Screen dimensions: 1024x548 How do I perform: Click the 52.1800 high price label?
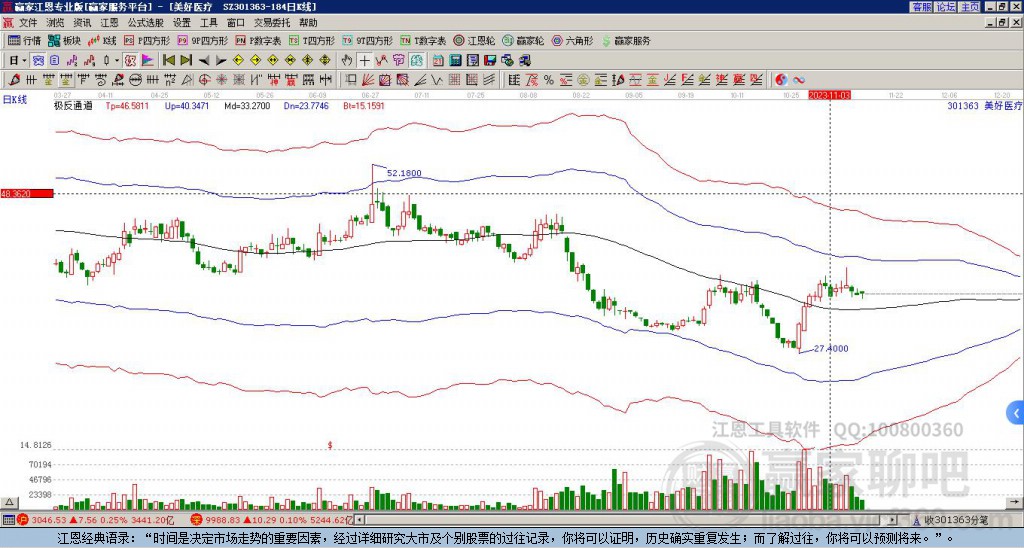pos(404,173)
